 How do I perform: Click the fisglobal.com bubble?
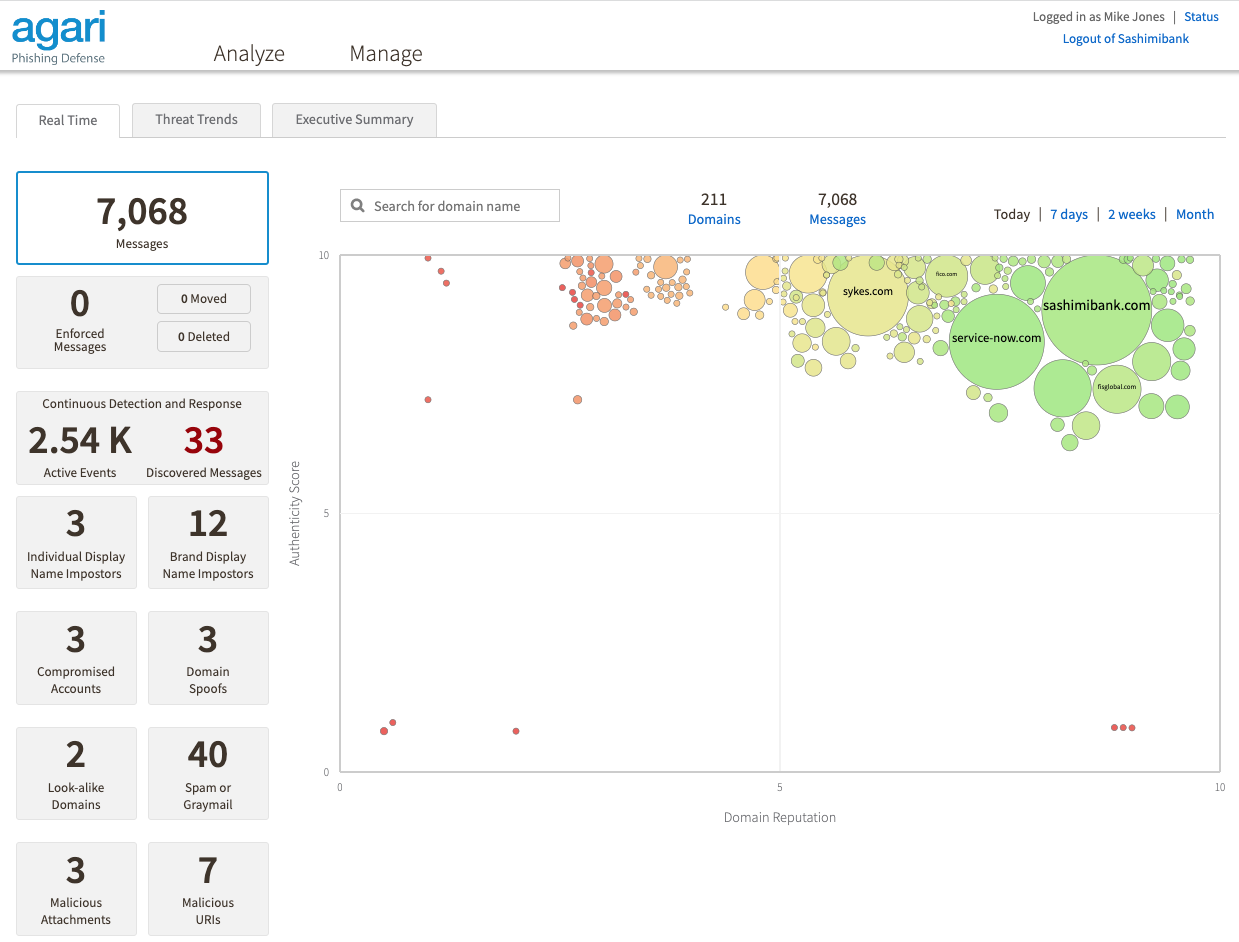(x=1116, y=388)
